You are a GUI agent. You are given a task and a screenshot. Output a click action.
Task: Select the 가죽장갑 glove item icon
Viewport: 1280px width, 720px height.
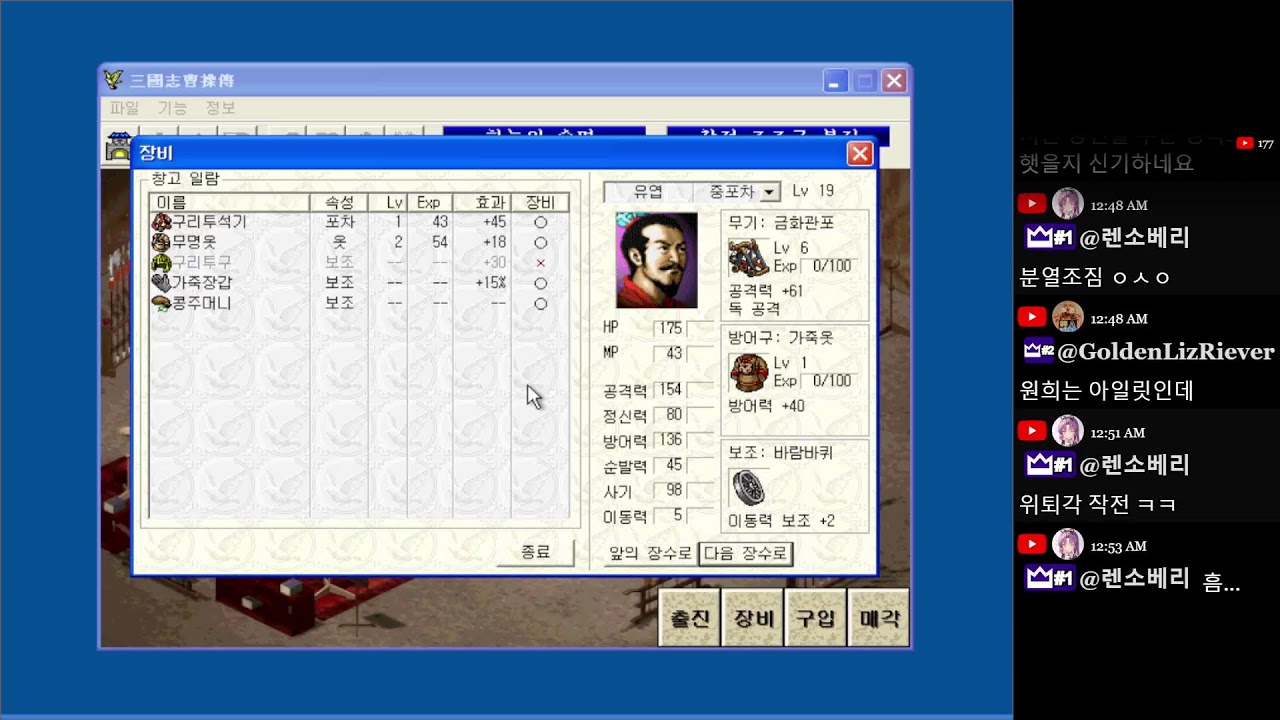point(160,283)
